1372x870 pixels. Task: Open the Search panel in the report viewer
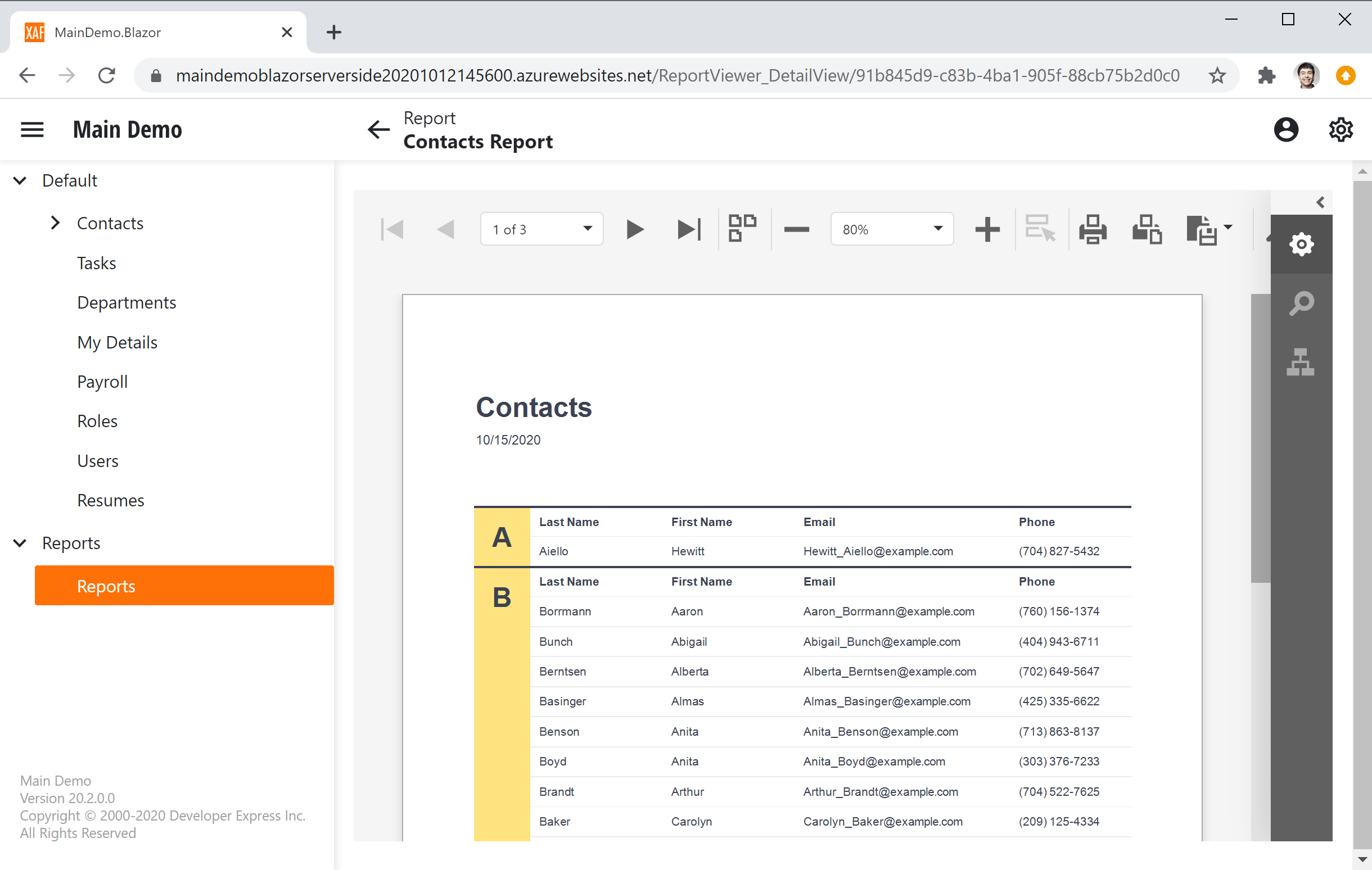[x=1301, y=303]
